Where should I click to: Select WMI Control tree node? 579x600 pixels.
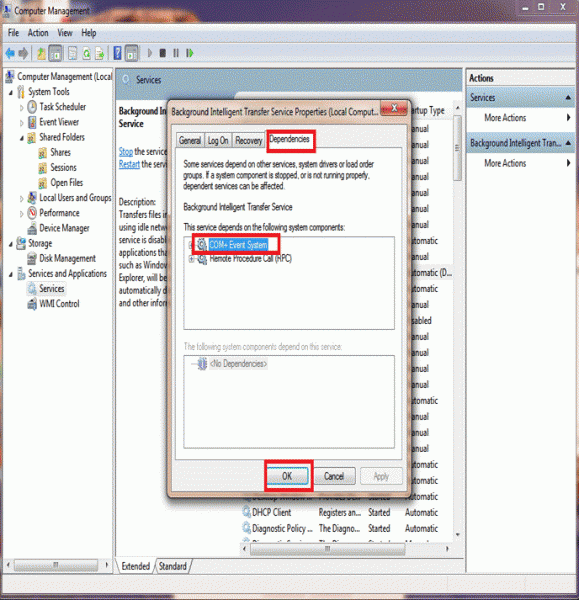coord(59,304)
